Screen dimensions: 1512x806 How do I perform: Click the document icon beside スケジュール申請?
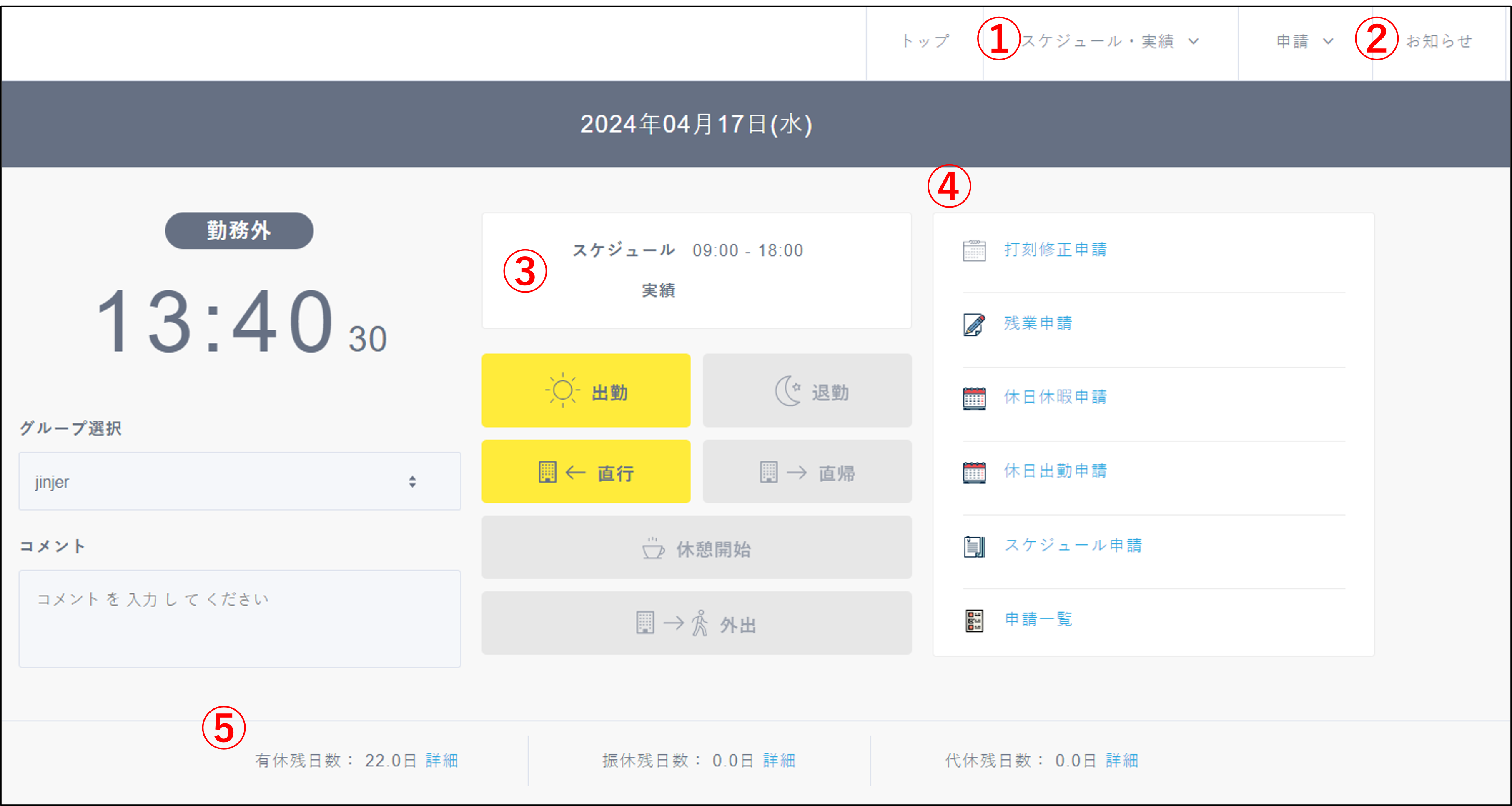[x=974, y=546]
